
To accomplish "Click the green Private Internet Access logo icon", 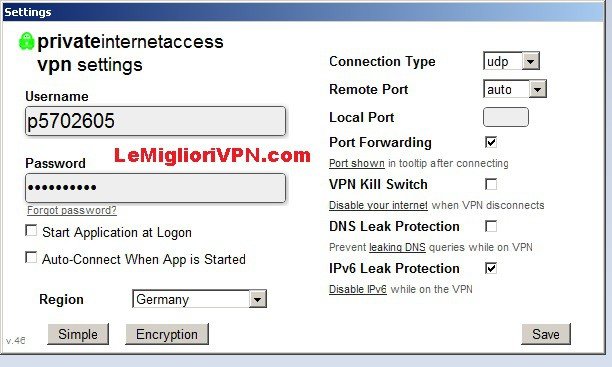I will (x=27, y=41).
